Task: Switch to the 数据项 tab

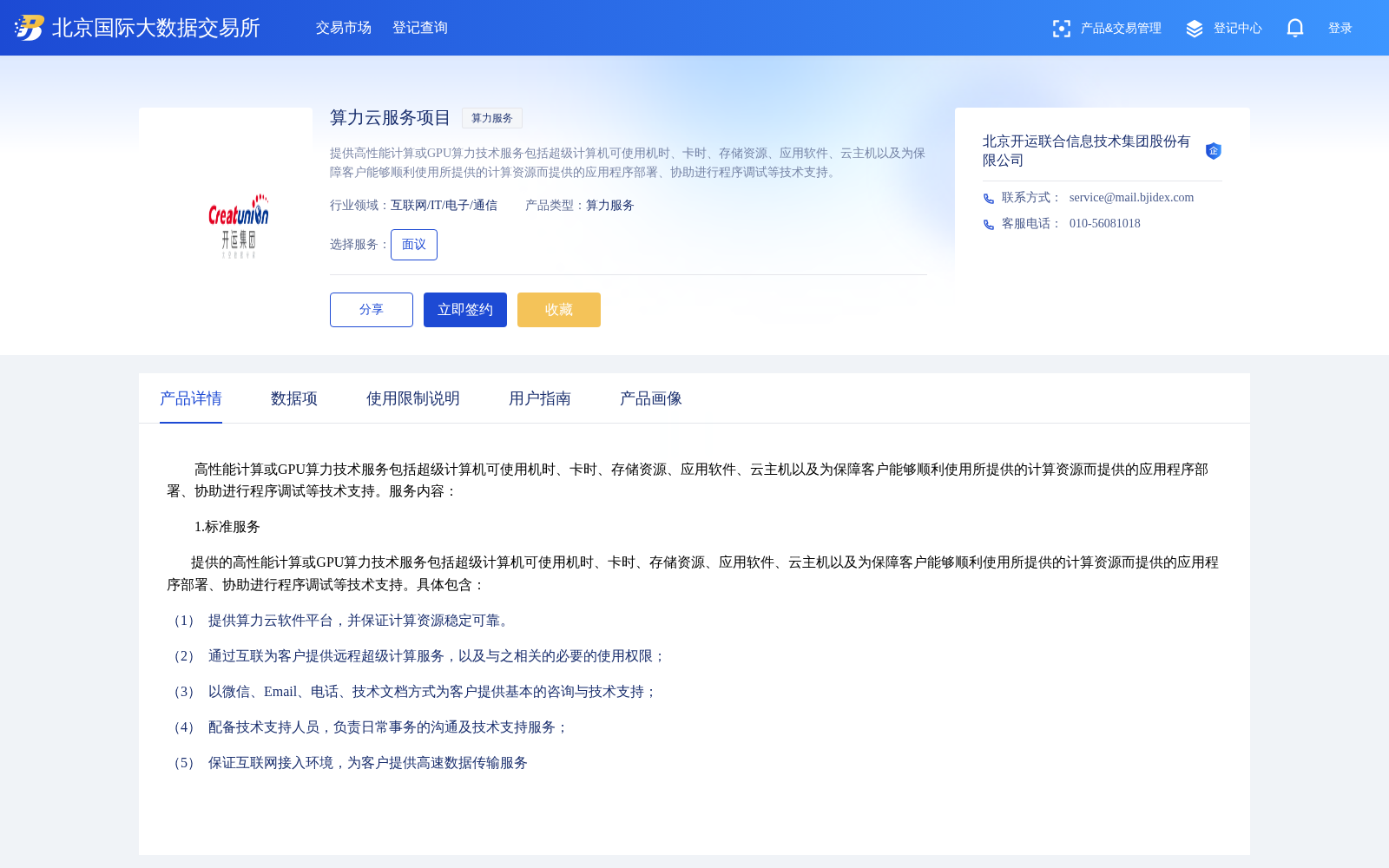Action: click(x=294, y=398)
